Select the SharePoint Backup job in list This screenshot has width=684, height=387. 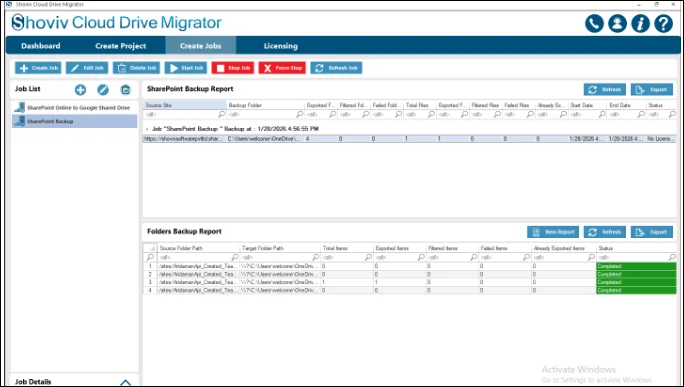[x=74, y=121]
